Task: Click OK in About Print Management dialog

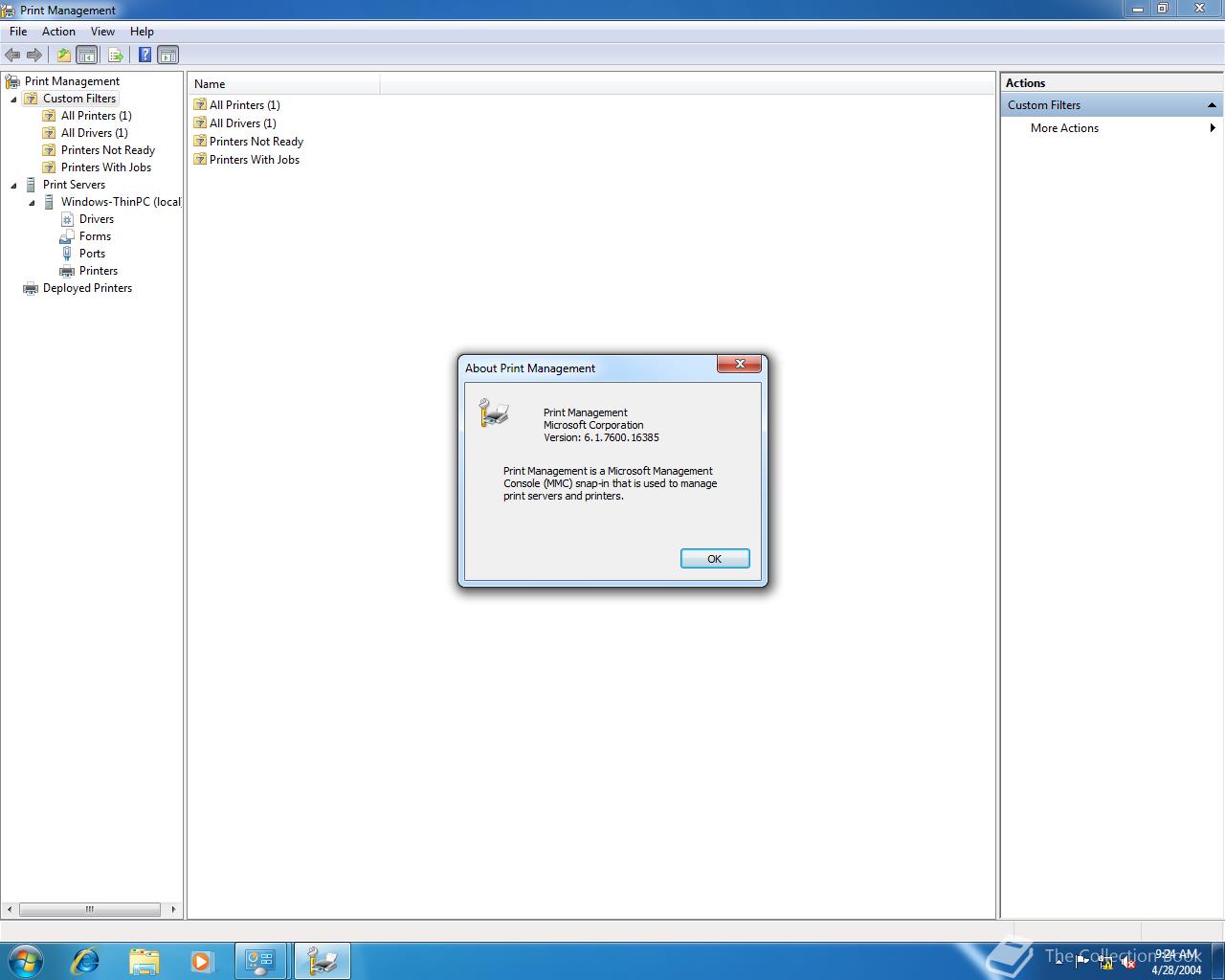Action: [x=715, y=559]
